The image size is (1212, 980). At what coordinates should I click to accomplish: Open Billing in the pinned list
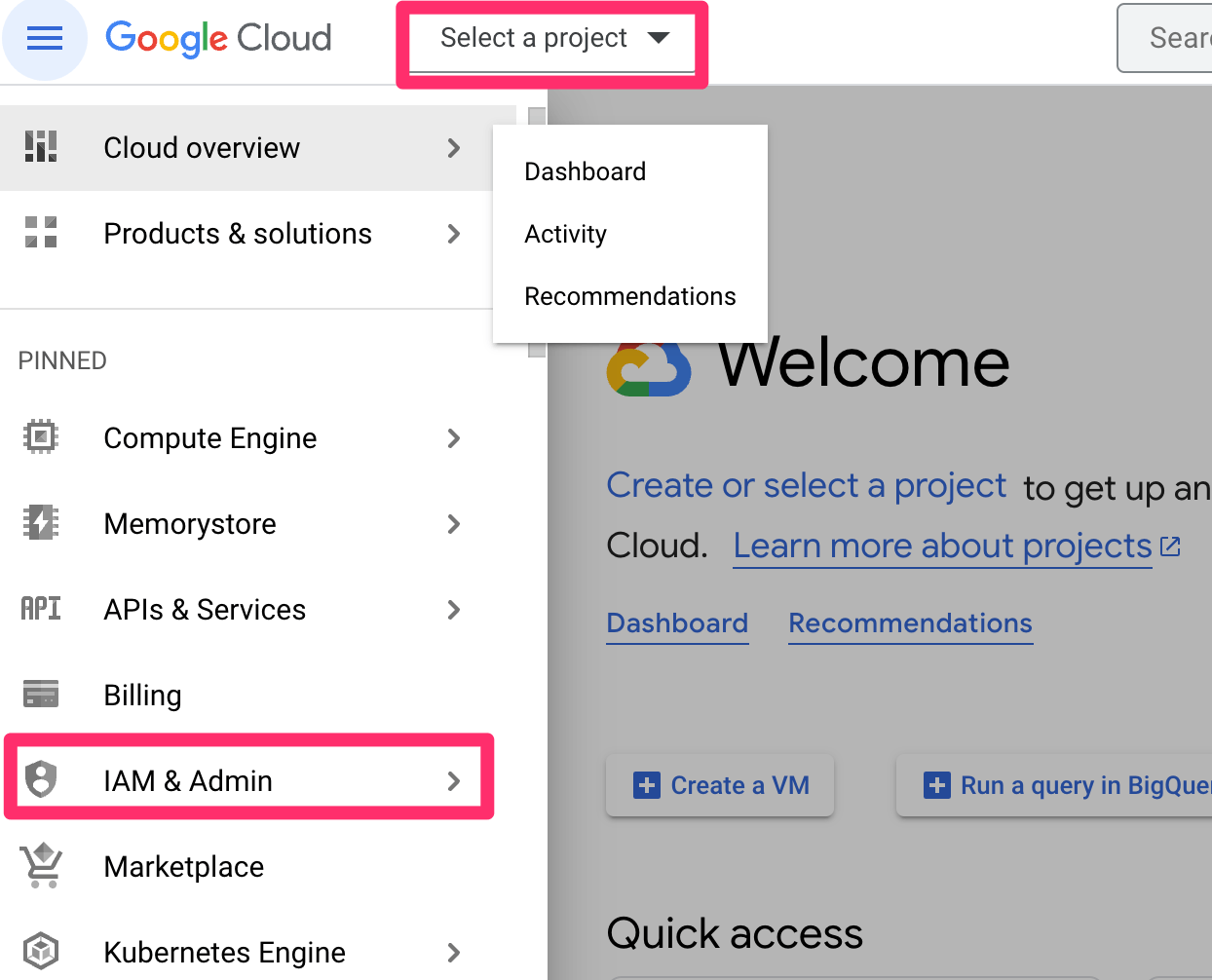(x=258, y=696)
